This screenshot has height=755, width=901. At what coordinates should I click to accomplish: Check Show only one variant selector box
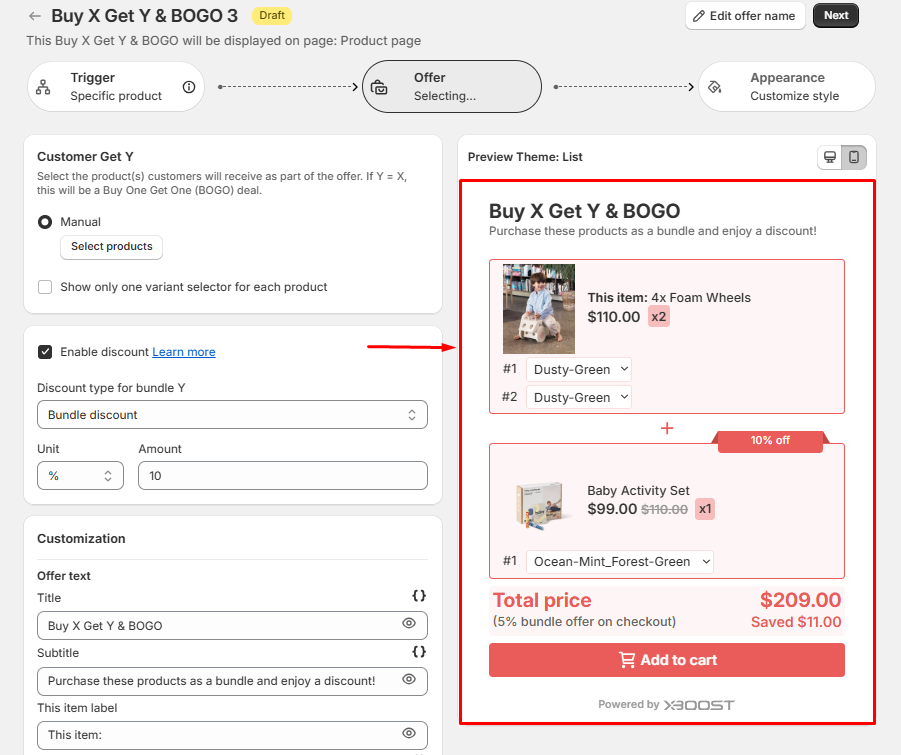click(45, 287)
